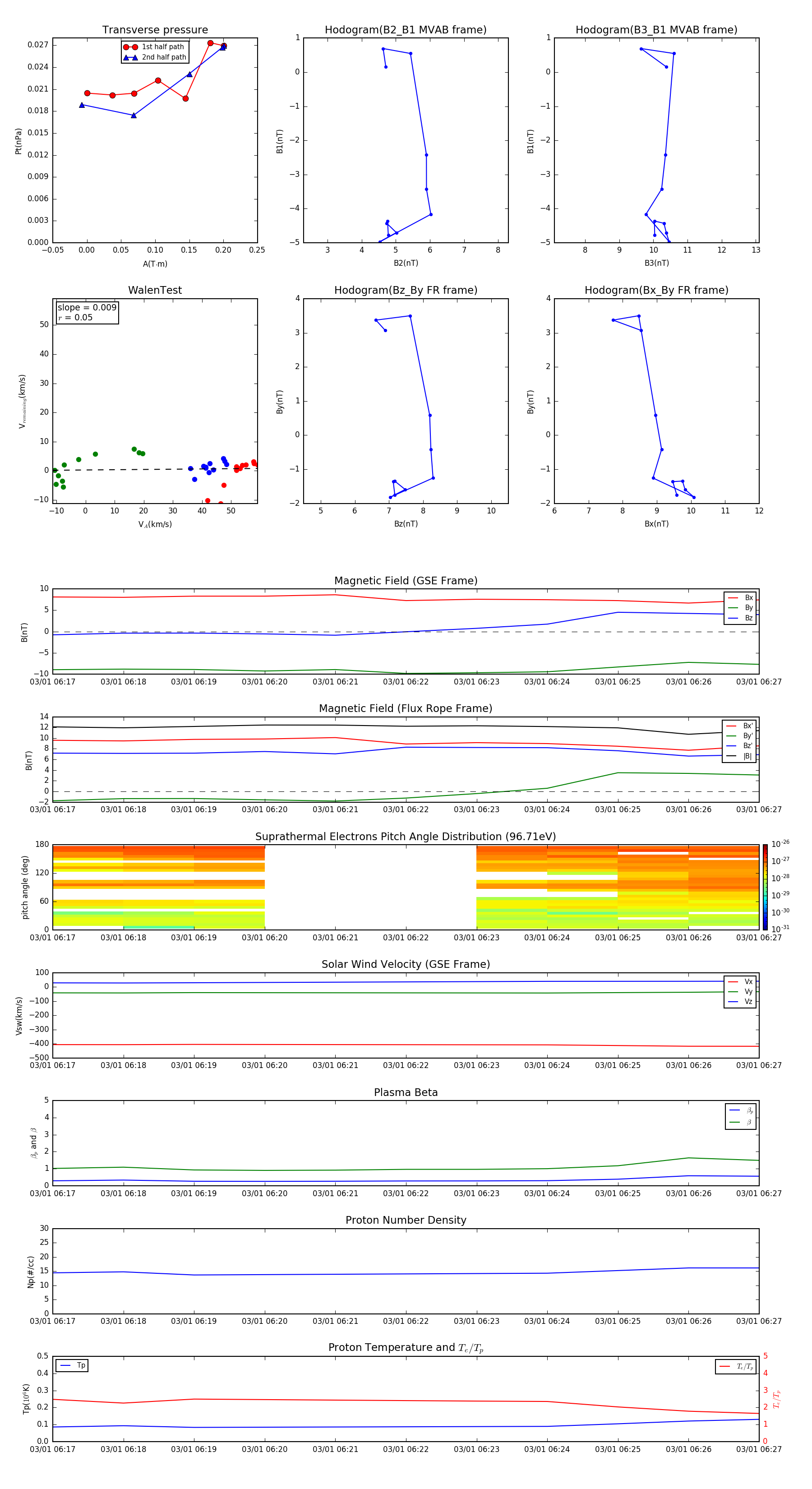Click Vx legend entry in velocity plot
The width and height of the screenshot is (812, 1489).
740,981
